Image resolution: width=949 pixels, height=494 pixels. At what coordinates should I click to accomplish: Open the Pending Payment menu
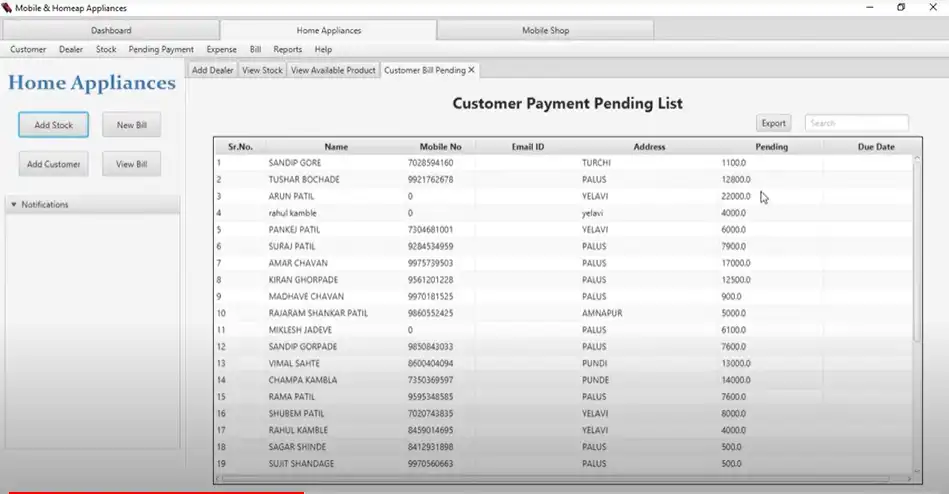(161, 49)
